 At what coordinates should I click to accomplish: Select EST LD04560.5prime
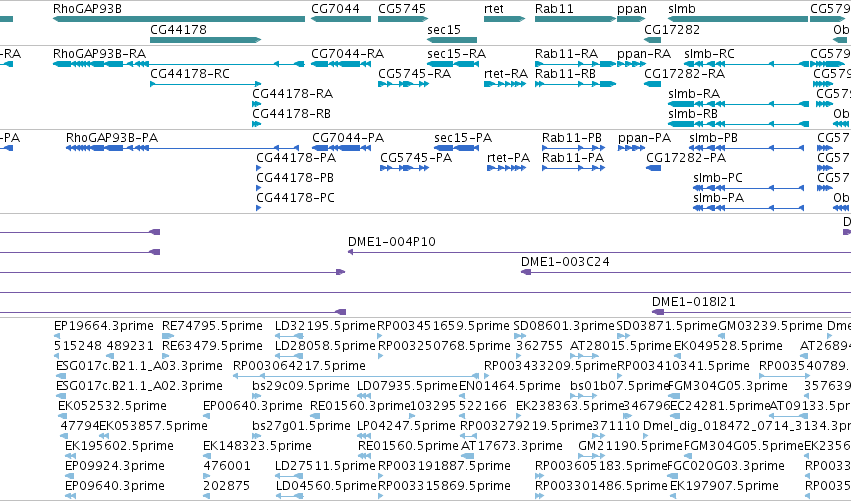pyautogui.click(x=325, y=486)
